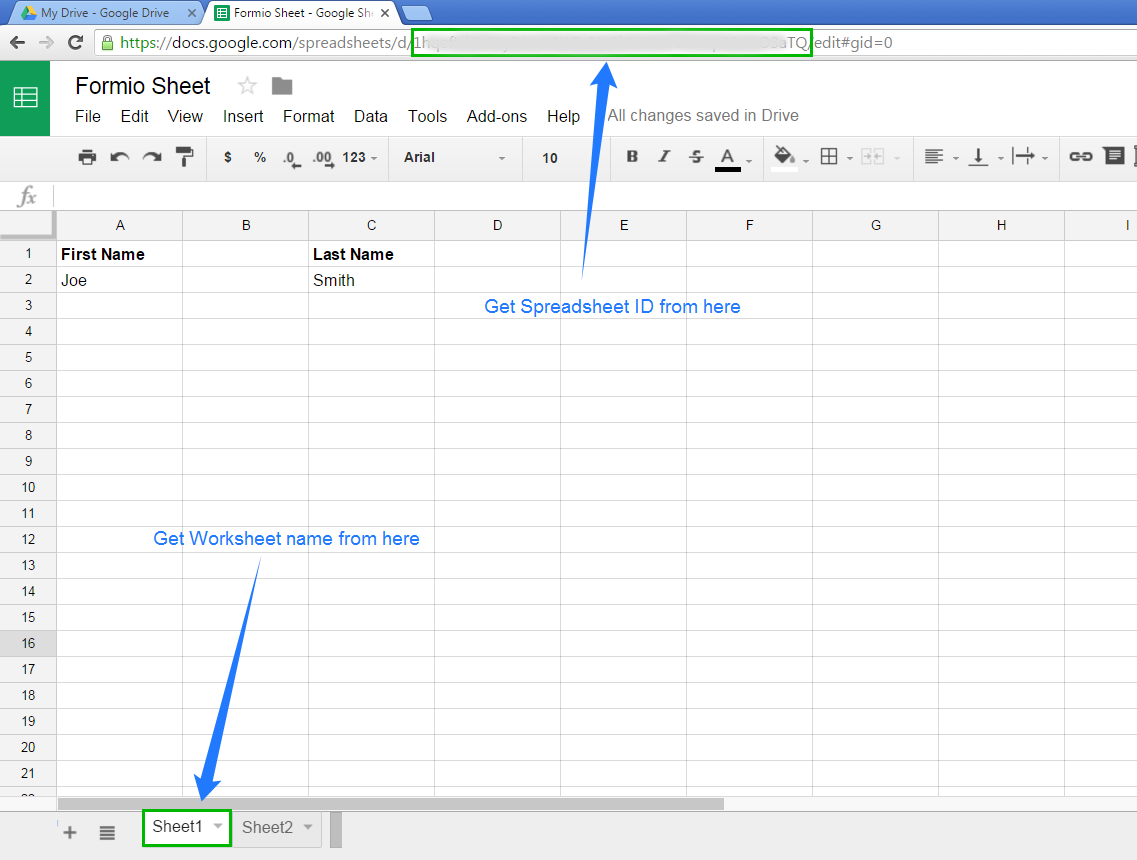Image resolution: width=1137 pixels, height=860 pixels.
Task: Insert a link using the chain icon
Action: (x=1080, y=157)
